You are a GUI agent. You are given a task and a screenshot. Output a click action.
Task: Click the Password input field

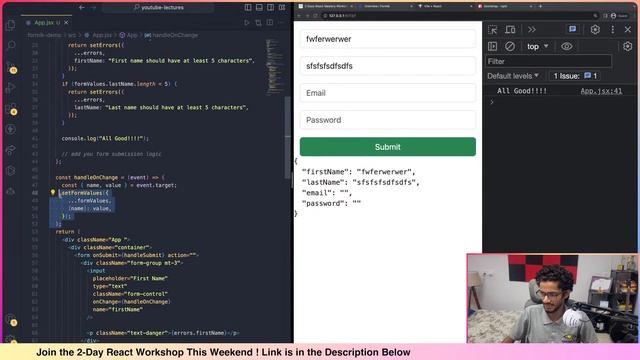388,120
